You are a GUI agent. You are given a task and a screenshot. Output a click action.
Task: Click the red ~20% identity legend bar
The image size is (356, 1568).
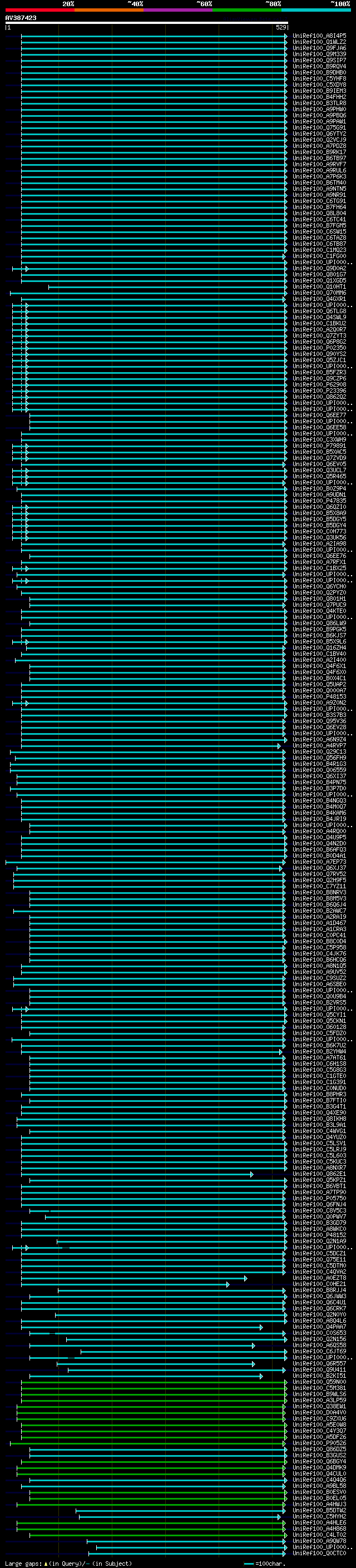39,10
